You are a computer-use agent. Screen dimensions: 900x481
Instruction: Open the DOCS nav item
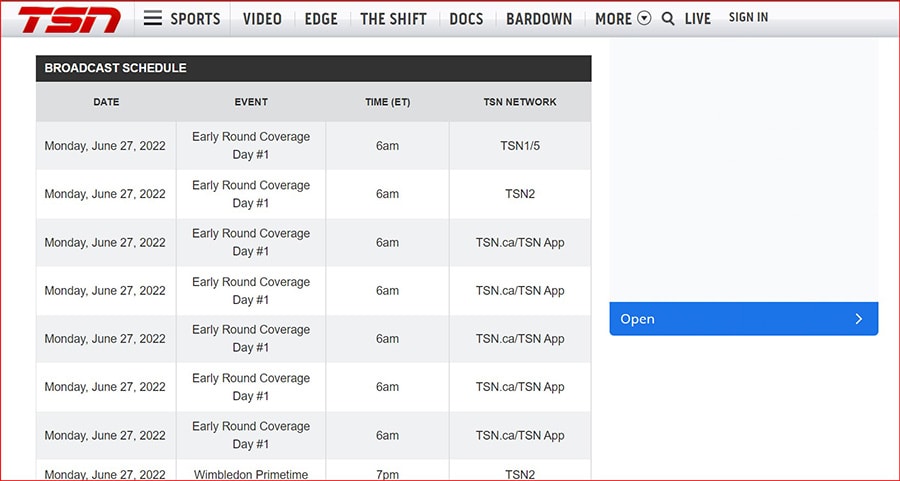pyautogui.click(x=466, y=19)
